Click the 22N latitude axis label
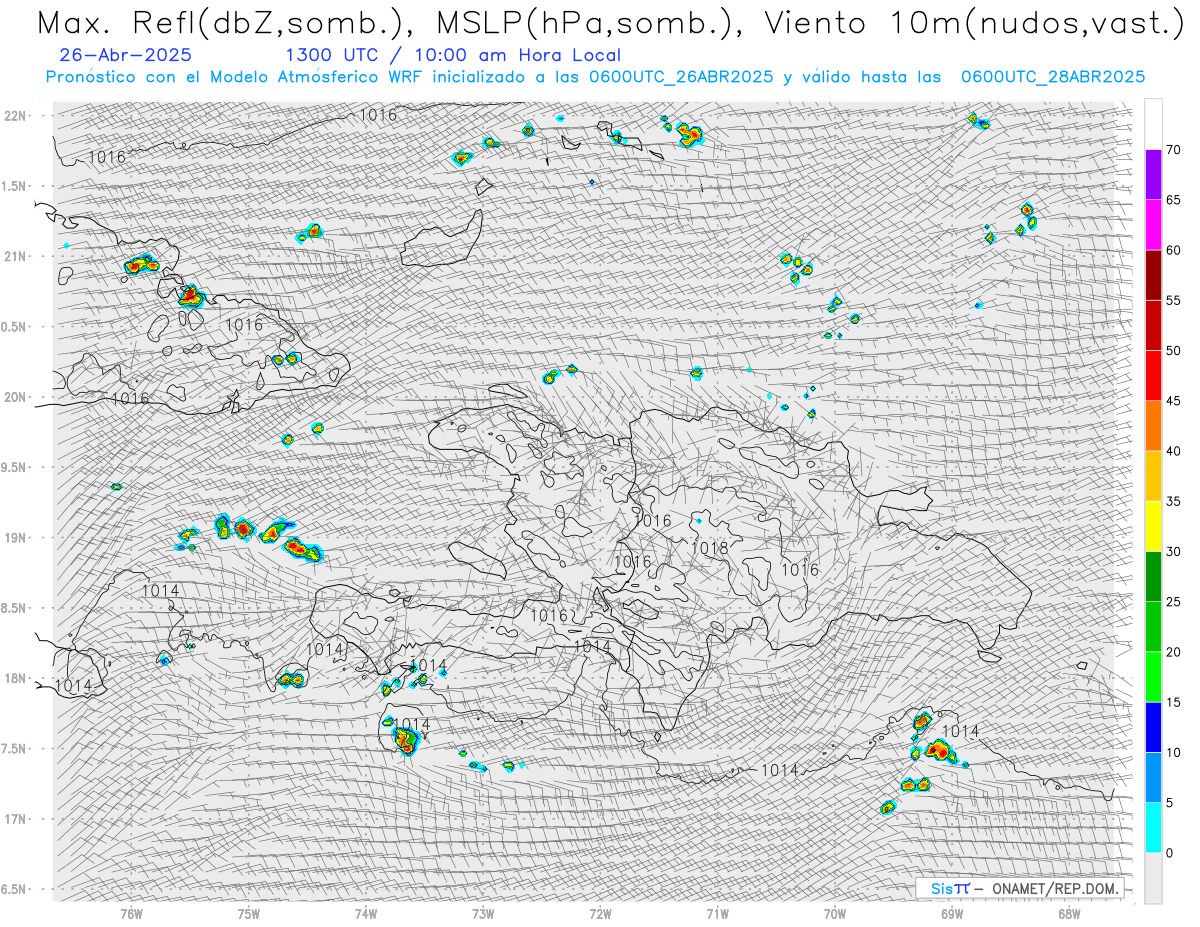Viewport: 1200px width, 927px height. click(x=15, y=116)
